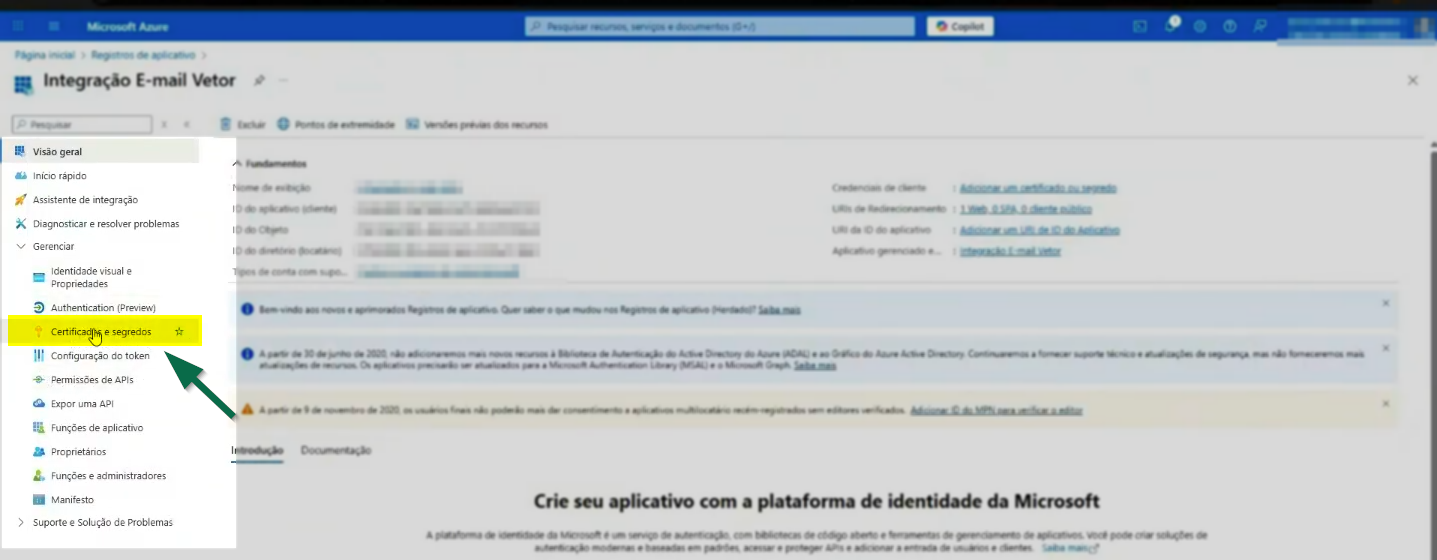Favorite Certificados e segredos with the star
The width and height of the screenshot is (1437, 560).
pos(179,331)
